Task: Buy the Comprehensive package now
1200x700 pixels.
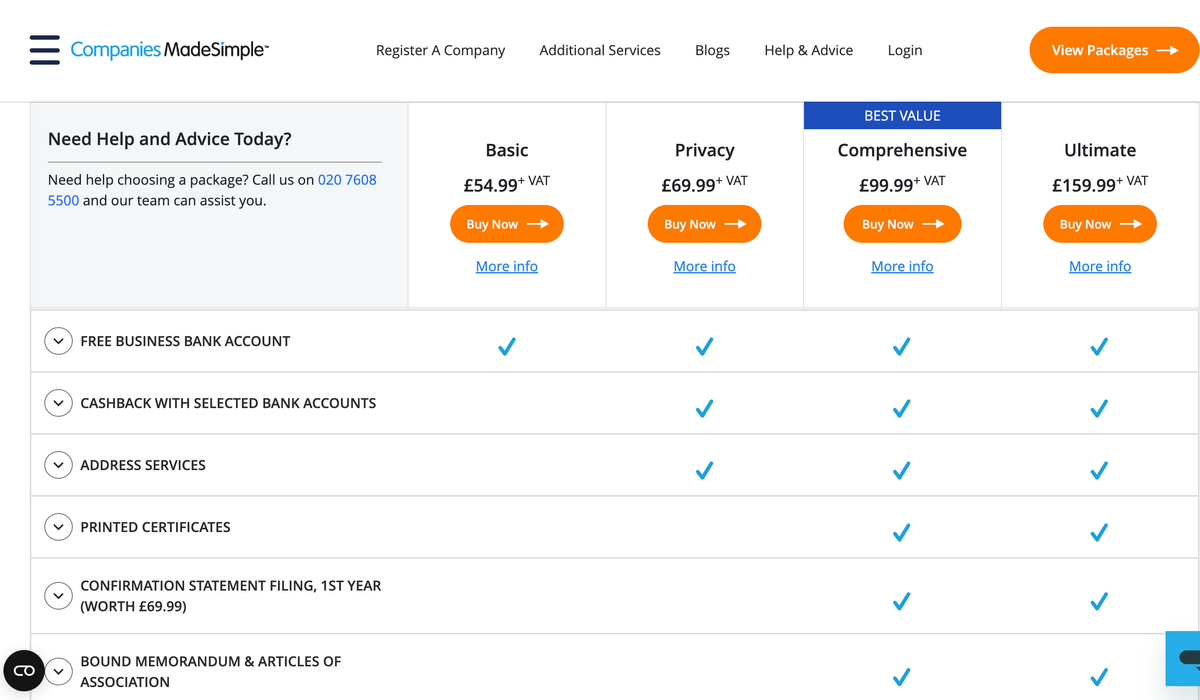Action: [x=902, y=224]
